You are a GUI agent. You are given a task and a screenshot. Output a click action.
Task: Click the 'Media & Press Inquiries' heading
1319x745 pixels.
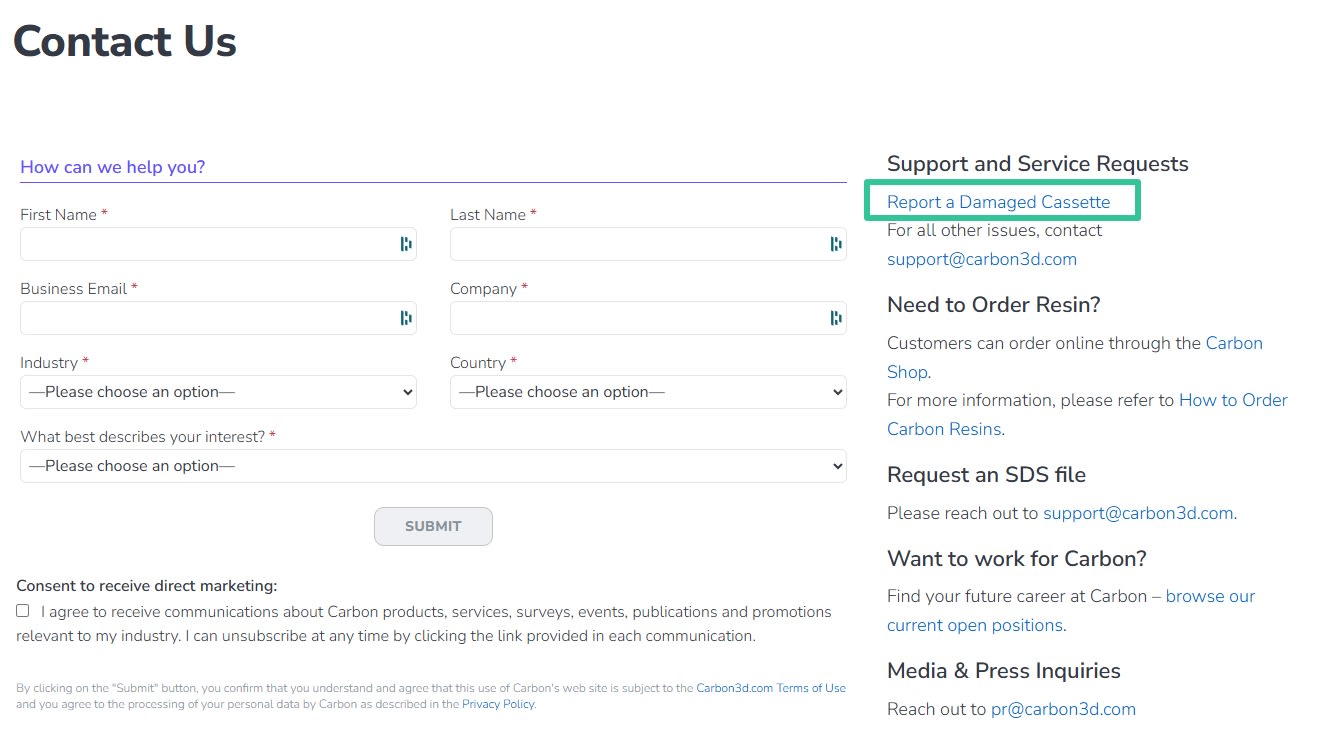pos(1004,671)
